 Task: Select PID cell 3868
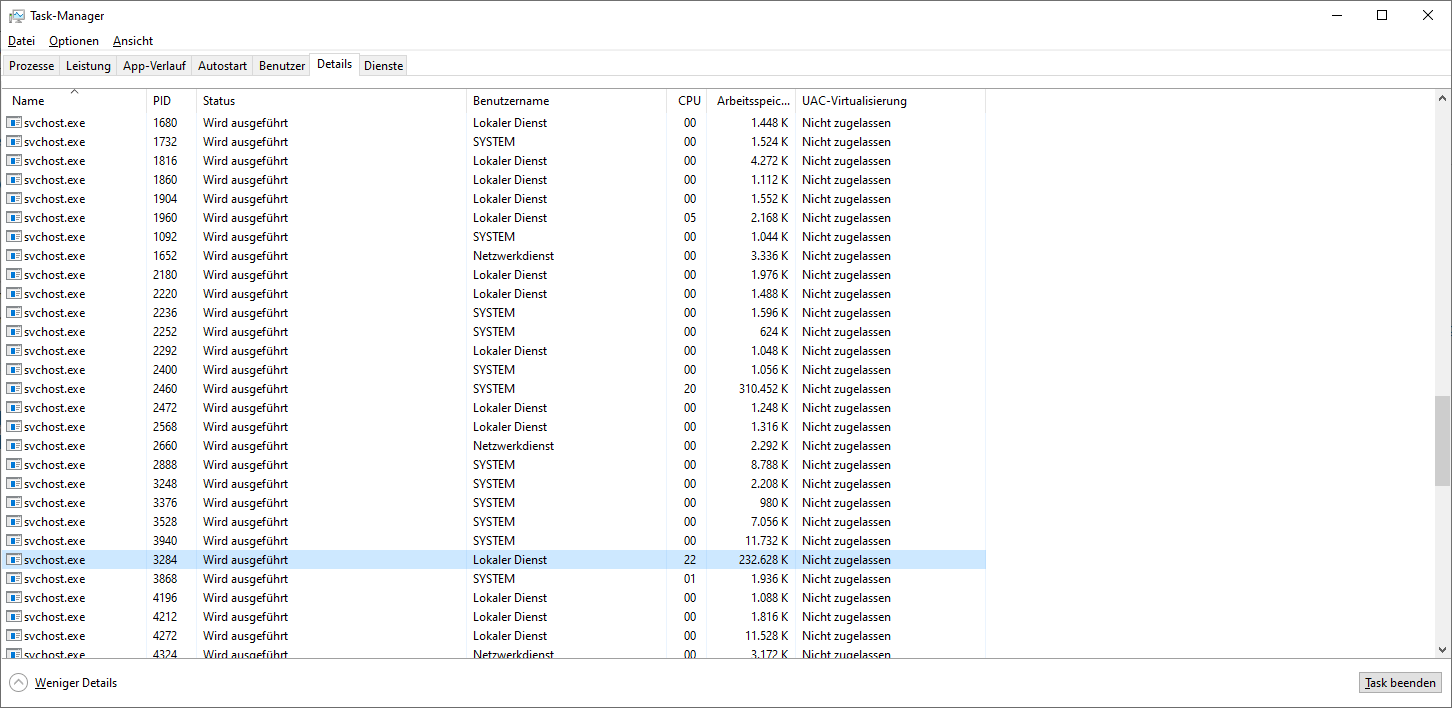point(165,579)
